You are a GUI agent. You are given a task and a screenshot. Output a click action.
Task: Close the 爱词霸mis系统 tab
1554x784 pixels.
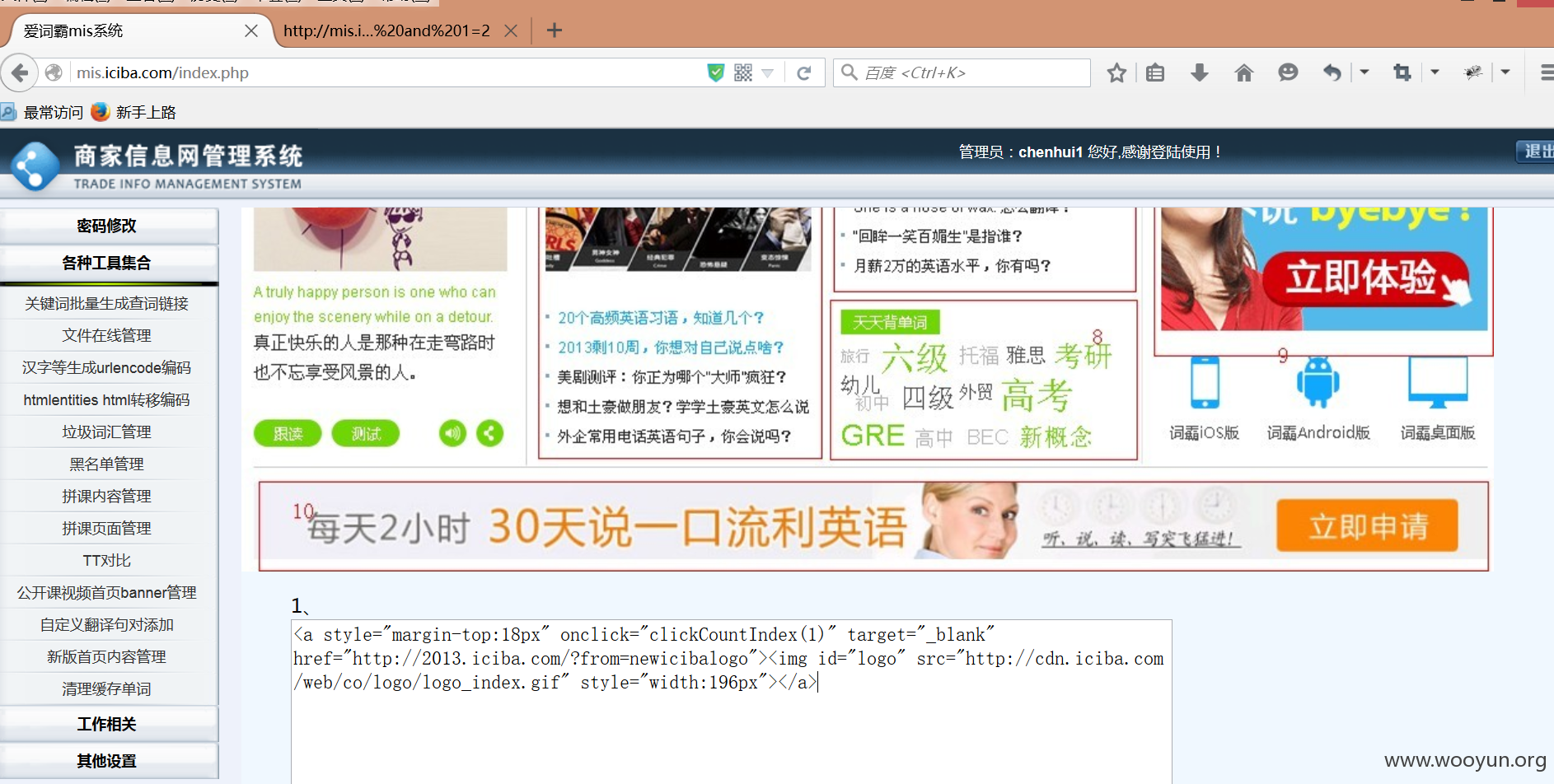point(251,31)
